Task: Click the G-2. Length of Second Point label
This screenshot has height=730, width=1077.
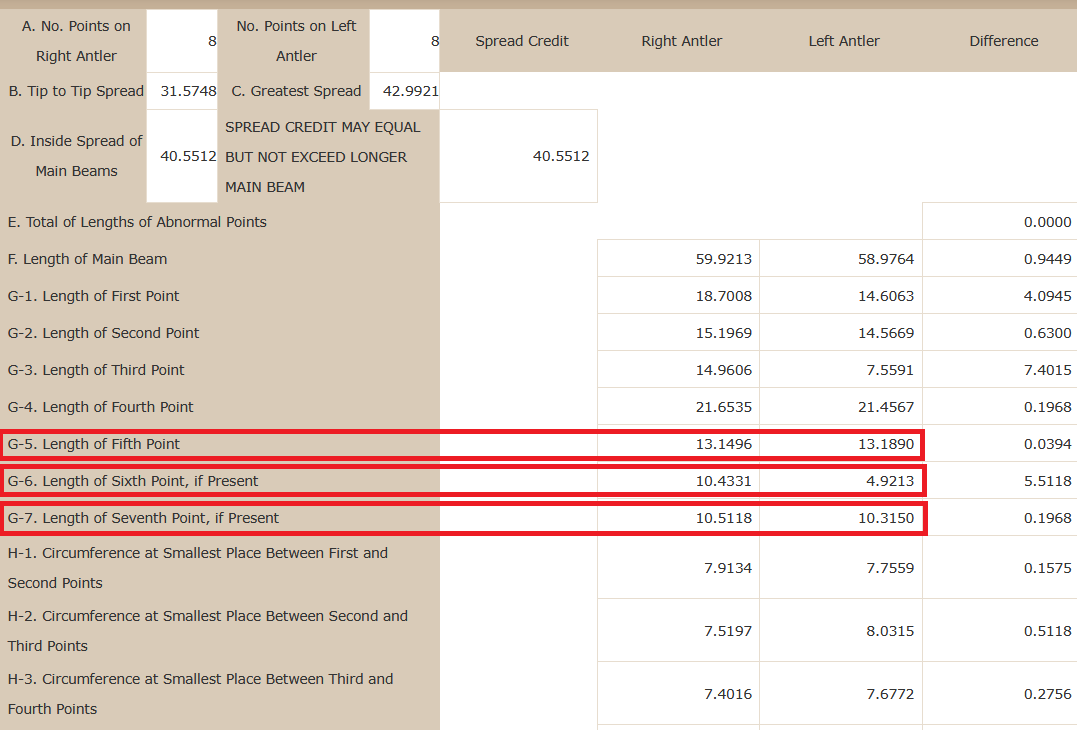Action: [x=103, y=333]
